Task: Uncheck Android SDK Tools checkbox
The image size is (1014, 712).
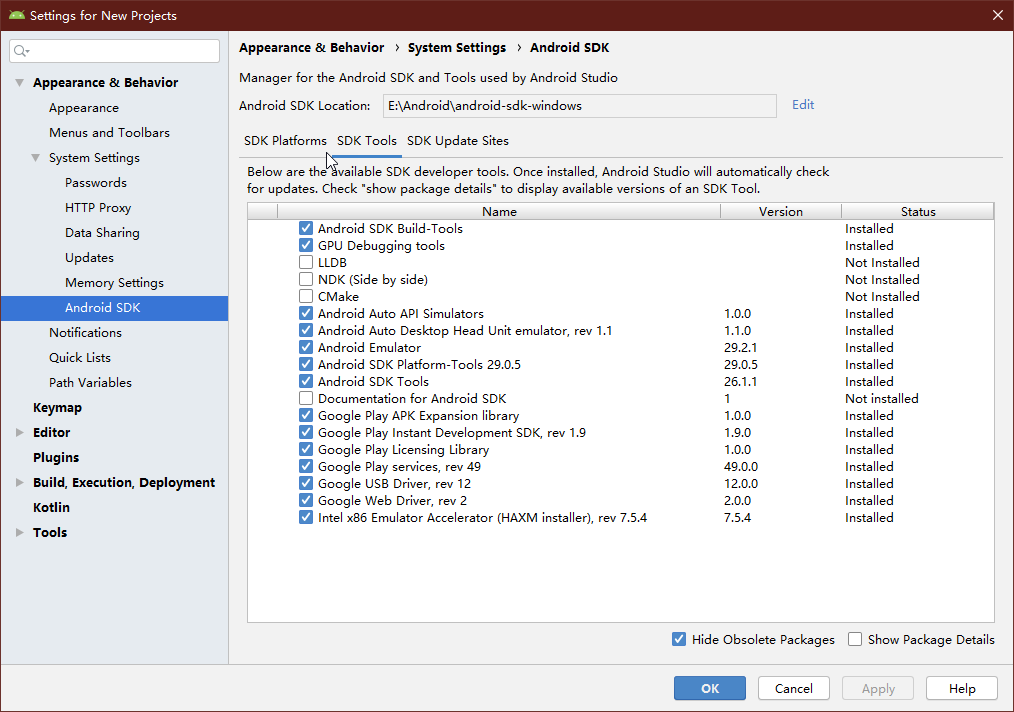Action: point(306,382)
